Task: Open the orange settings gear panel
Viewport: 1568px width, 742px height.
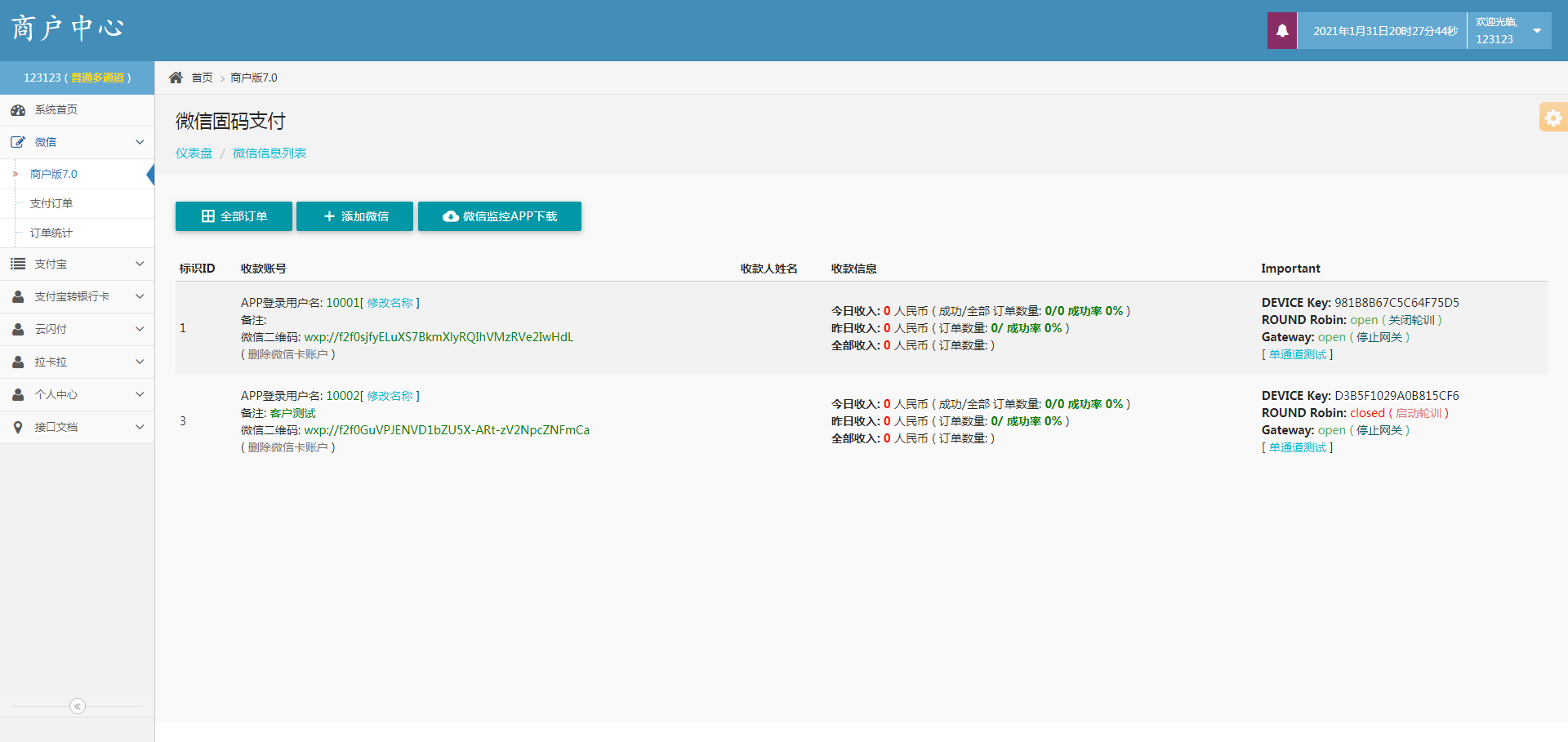Action: coord(1552,118)
